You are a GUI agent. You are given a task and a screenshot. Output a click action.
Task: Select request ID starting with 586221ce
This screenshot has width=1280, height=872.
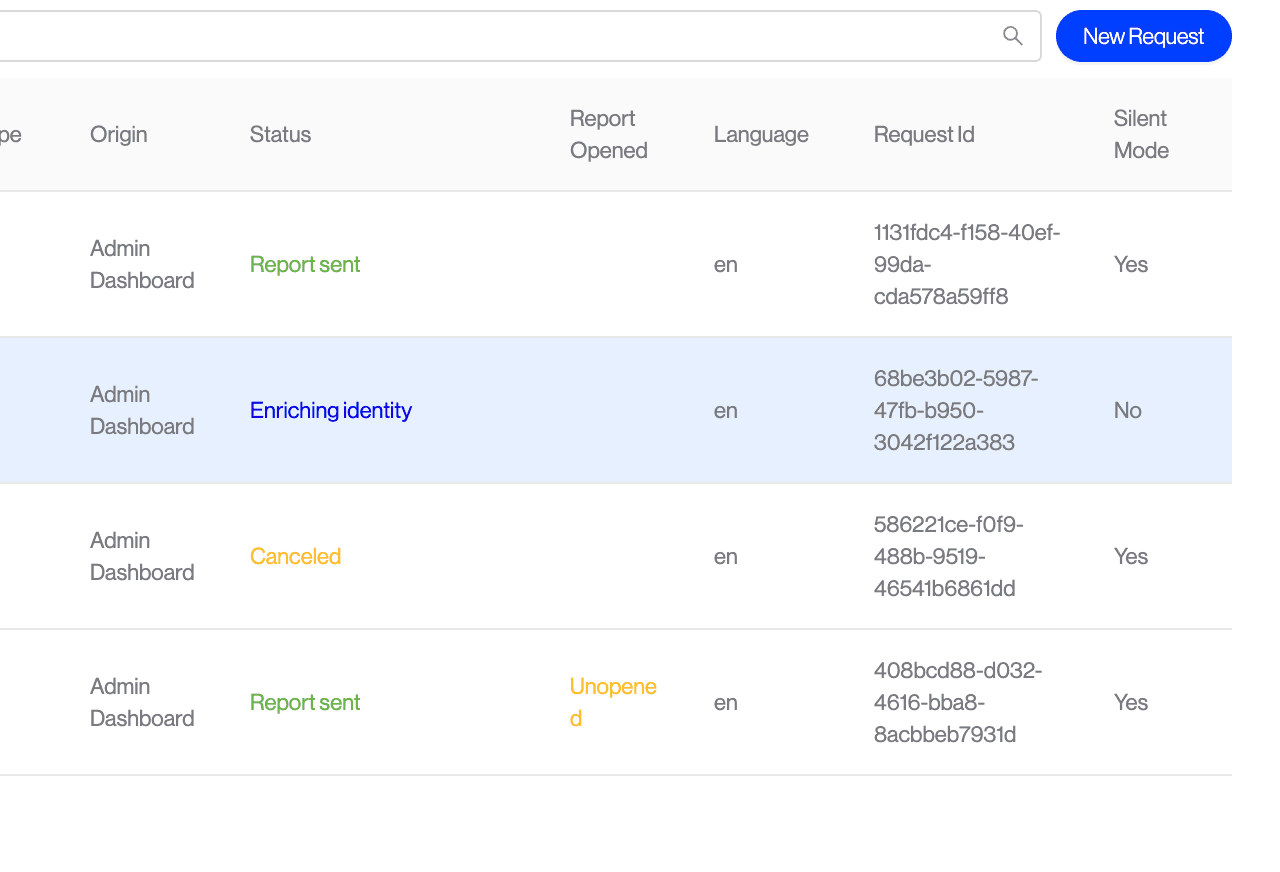948,556
